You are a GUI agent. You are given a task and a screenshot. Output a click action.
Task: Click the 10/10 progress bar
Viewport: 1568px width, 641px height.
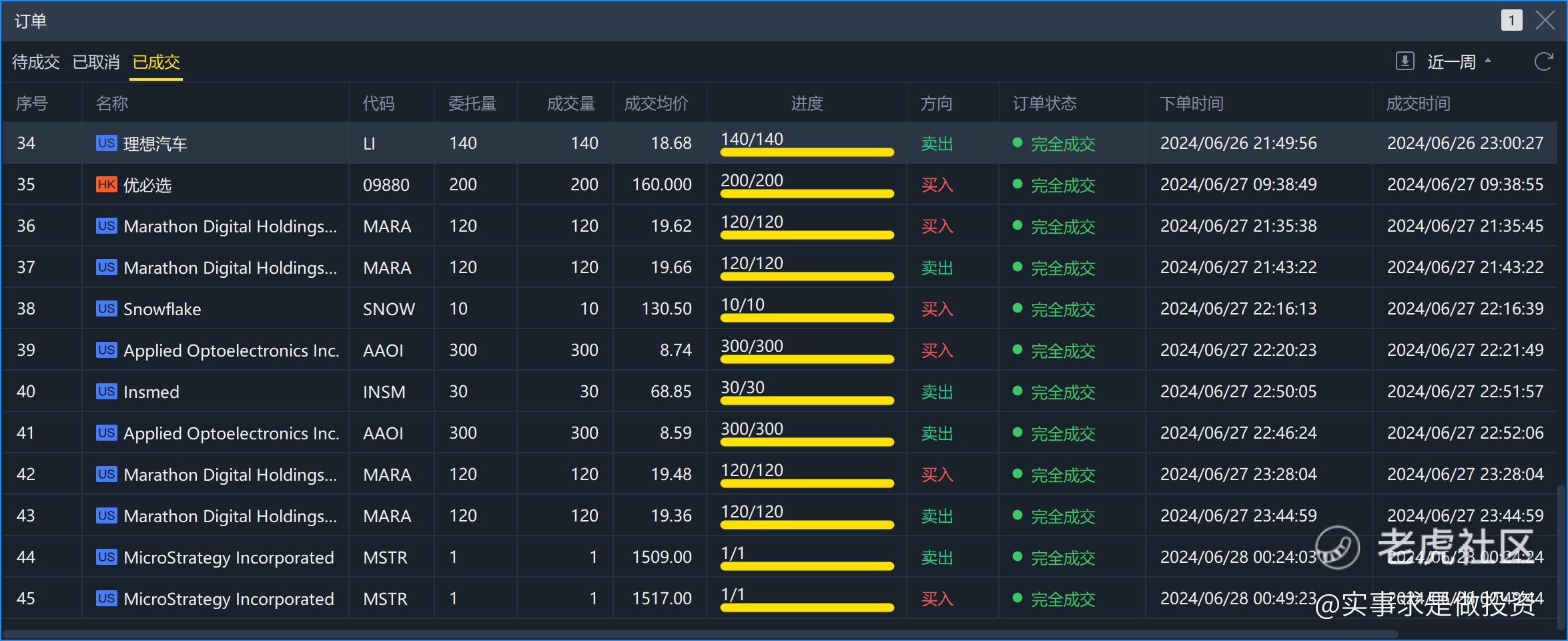[807, 318]
